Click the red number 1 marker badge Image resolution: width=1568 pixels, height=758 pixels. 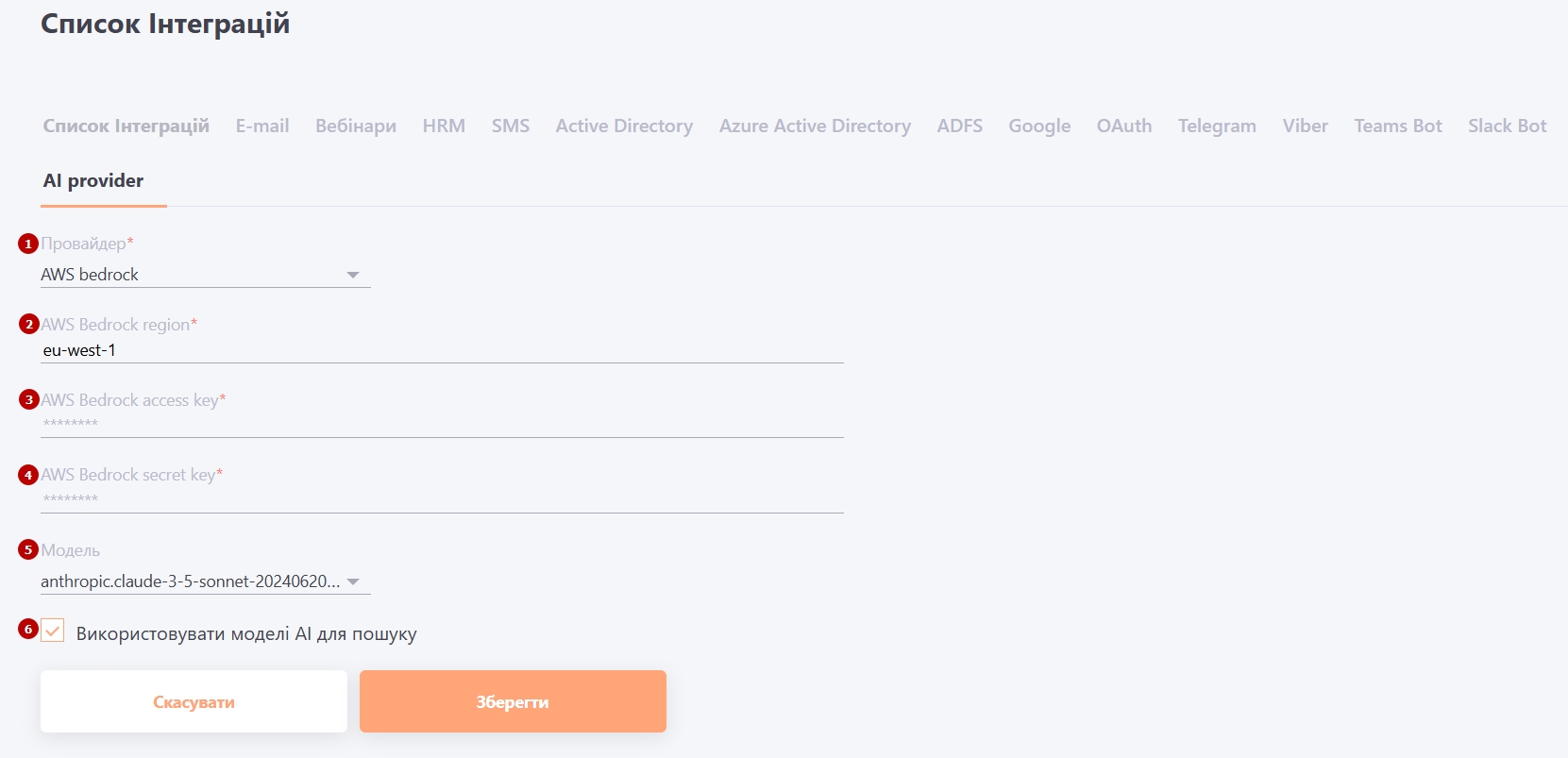click(28, 244)
